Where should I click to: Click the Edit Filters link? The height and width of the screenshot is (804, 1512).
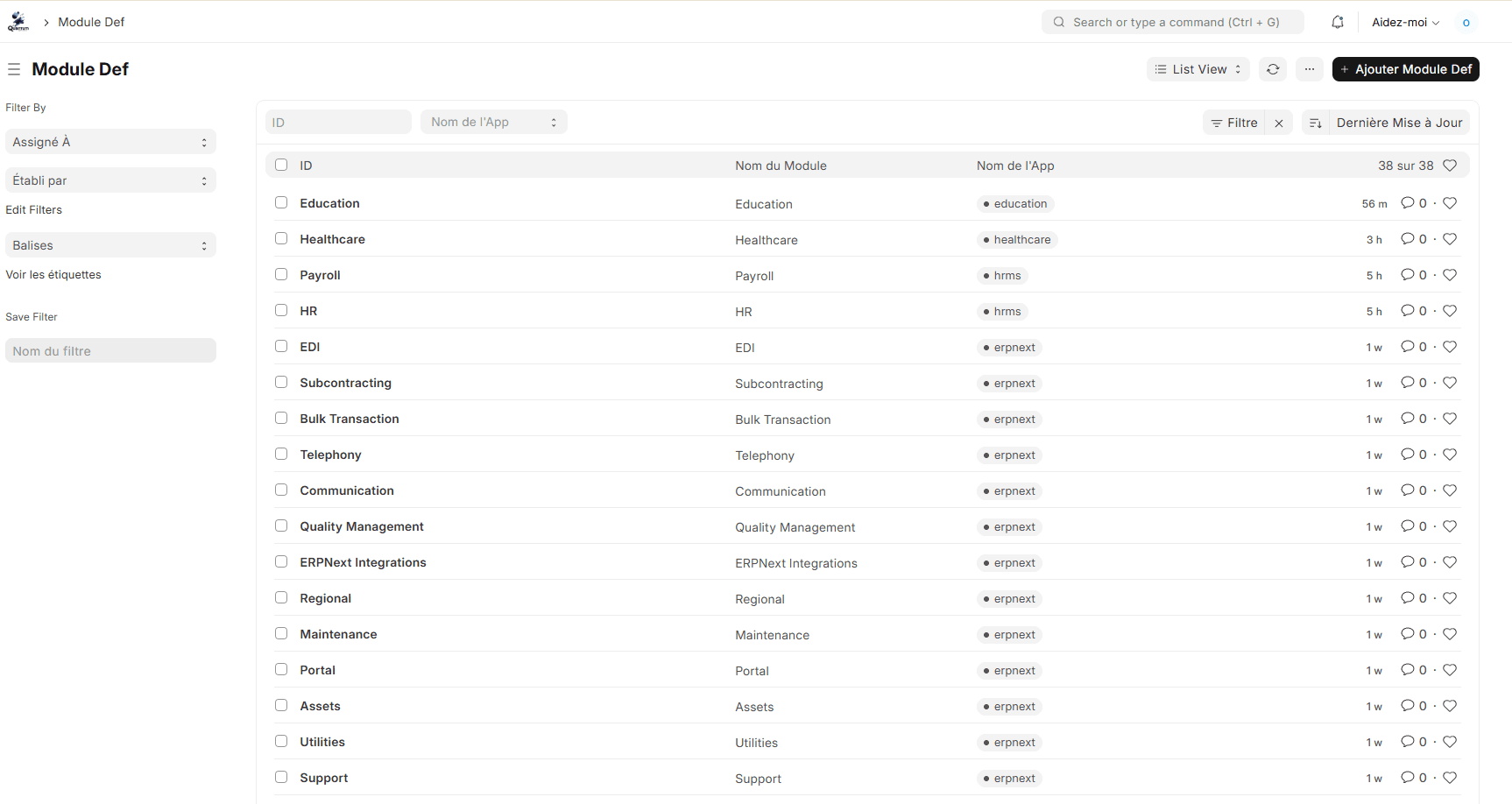click(34, 209)
